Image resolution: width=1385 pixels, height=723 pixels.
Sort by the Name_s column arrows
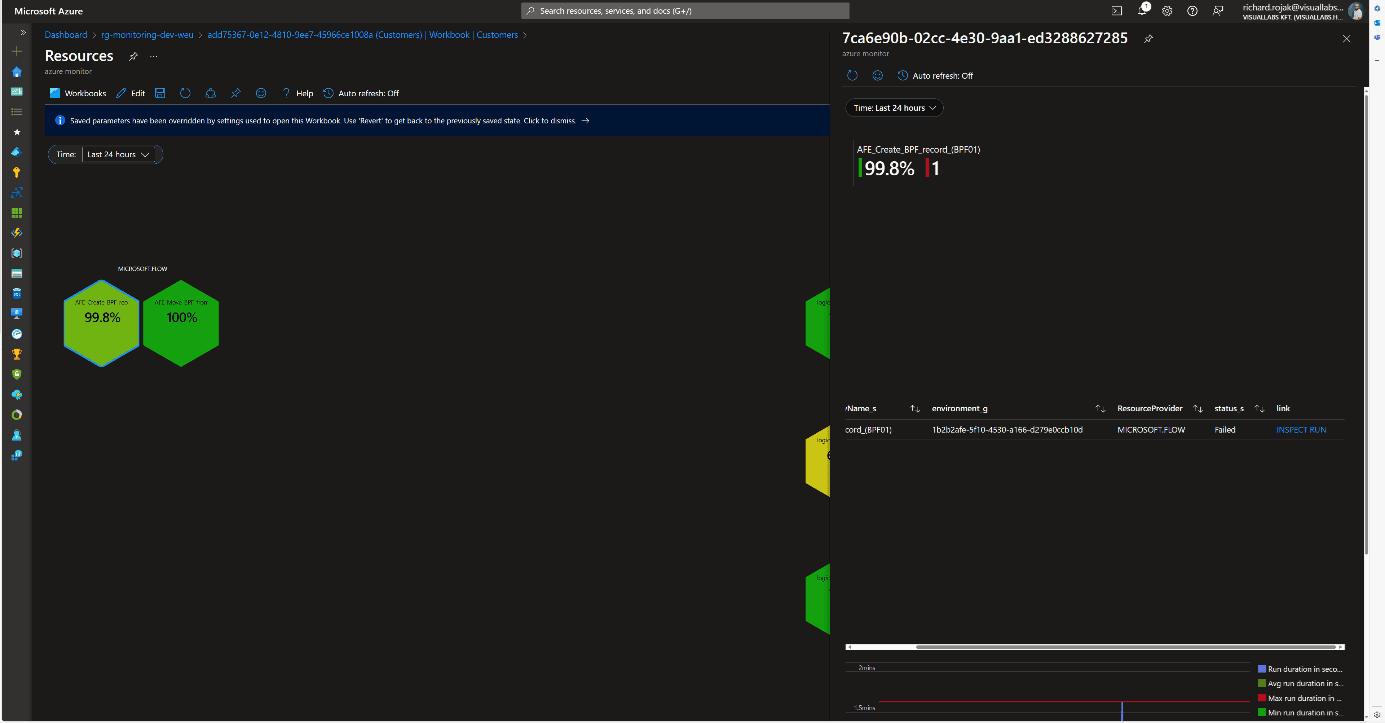[915, 408]
